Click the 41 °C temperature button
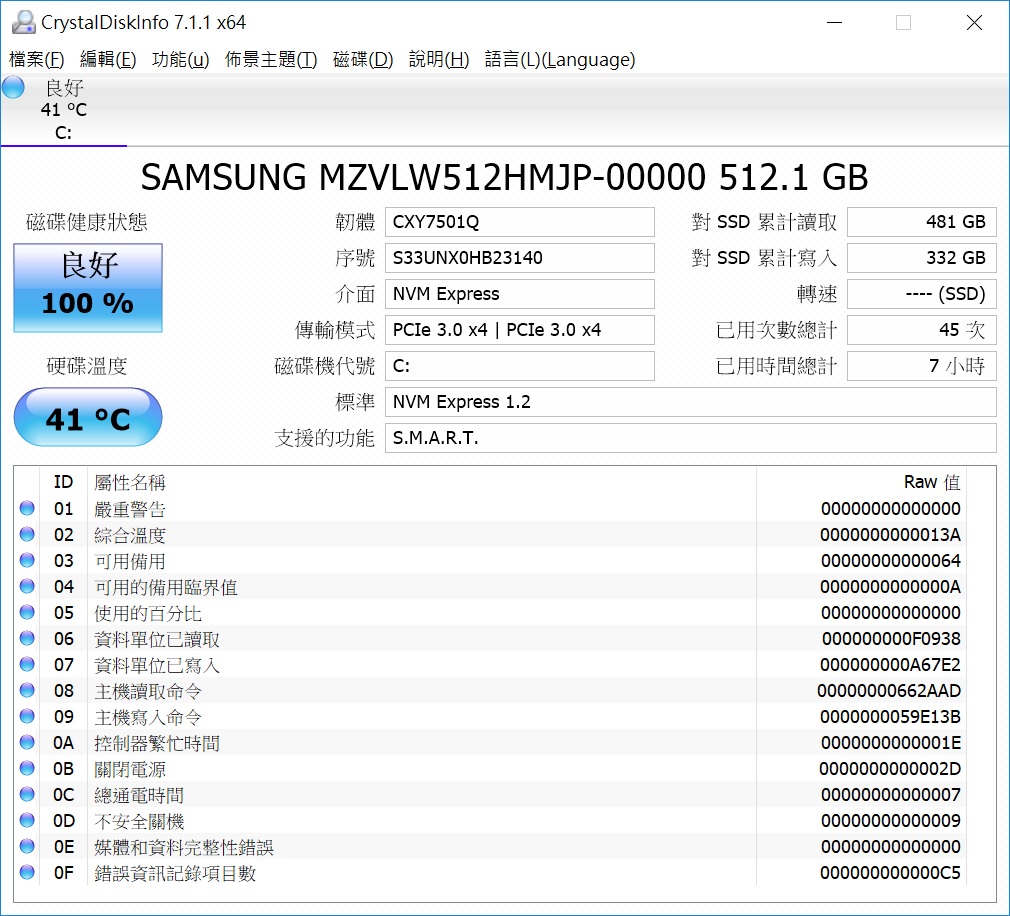The width and height of the screenshot is (1010, 916). [88, 417]
